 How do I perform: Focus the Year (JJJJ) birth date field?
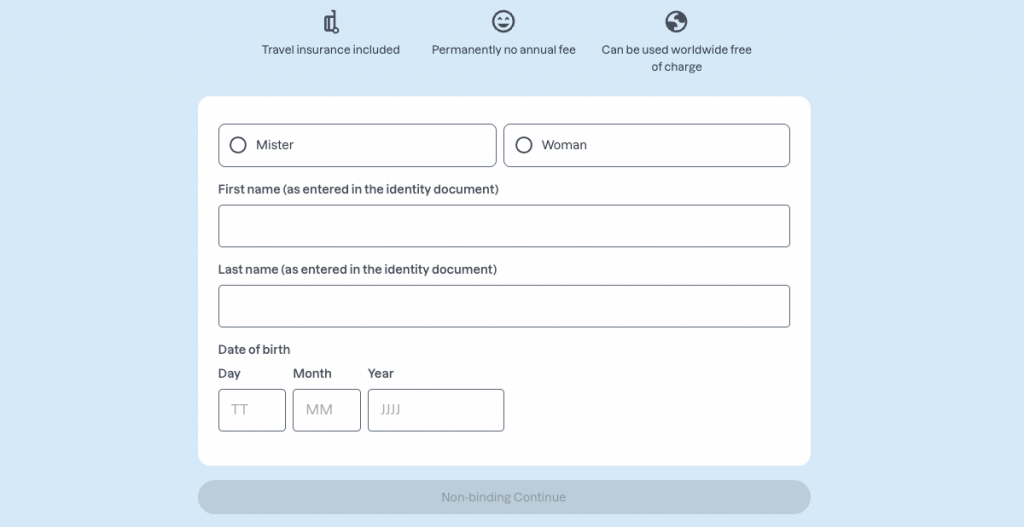(x=436, y=410)
